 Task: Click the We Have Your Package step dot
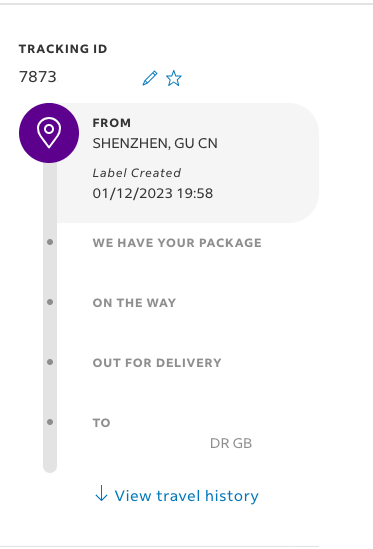(50, 242)
